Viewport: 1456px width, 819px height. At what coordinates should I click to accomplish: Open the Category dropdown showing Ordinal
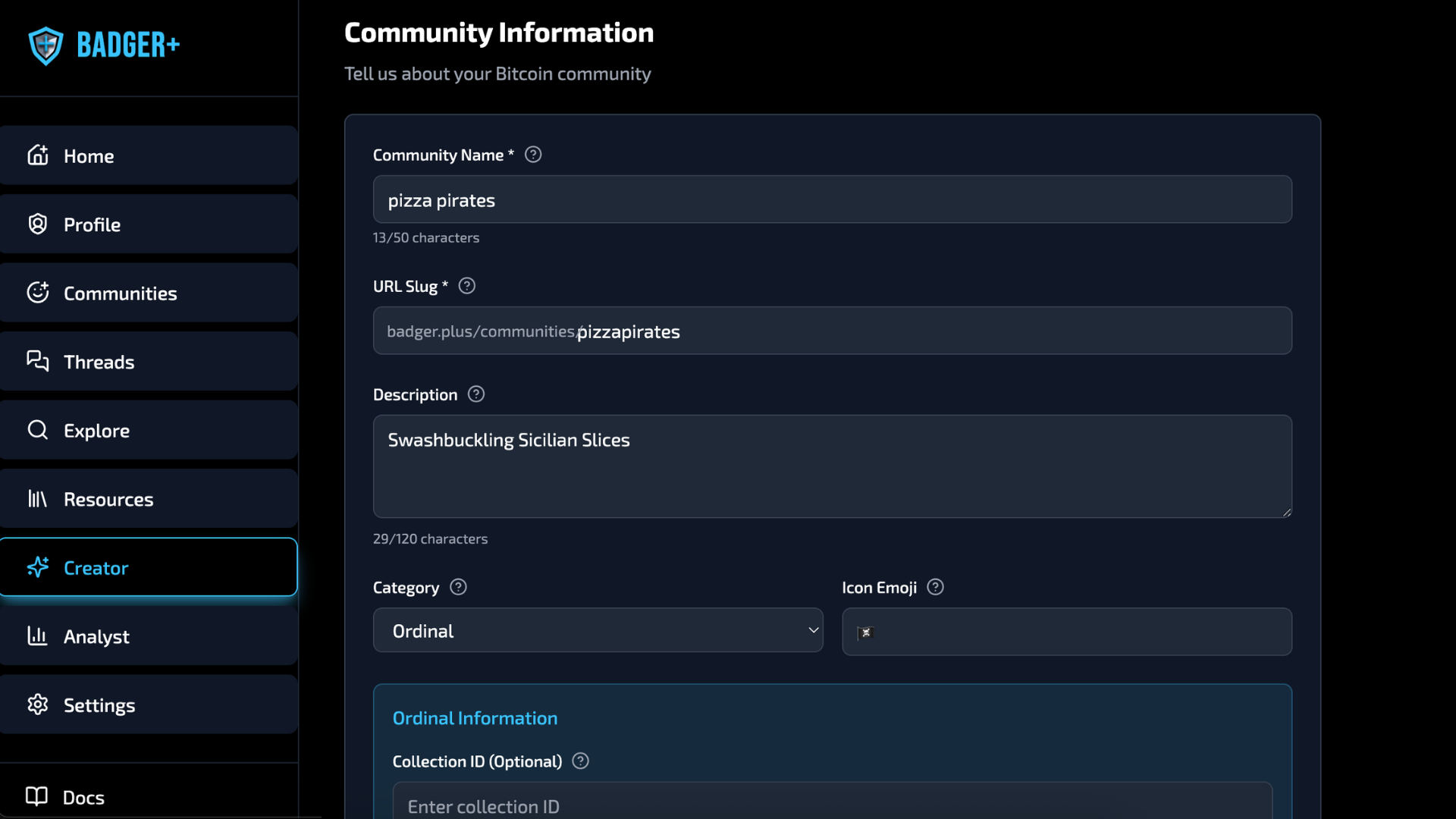coord(598,630)
